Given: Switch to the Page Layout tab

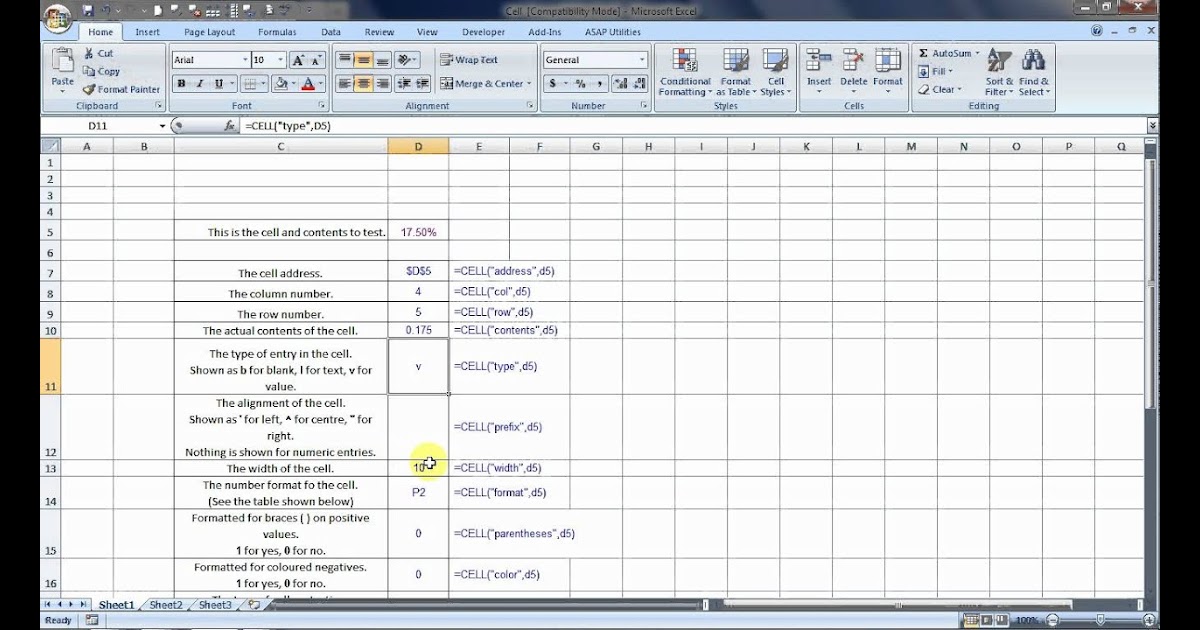Looking at the screenshot, I should click(x=209, y=32).
